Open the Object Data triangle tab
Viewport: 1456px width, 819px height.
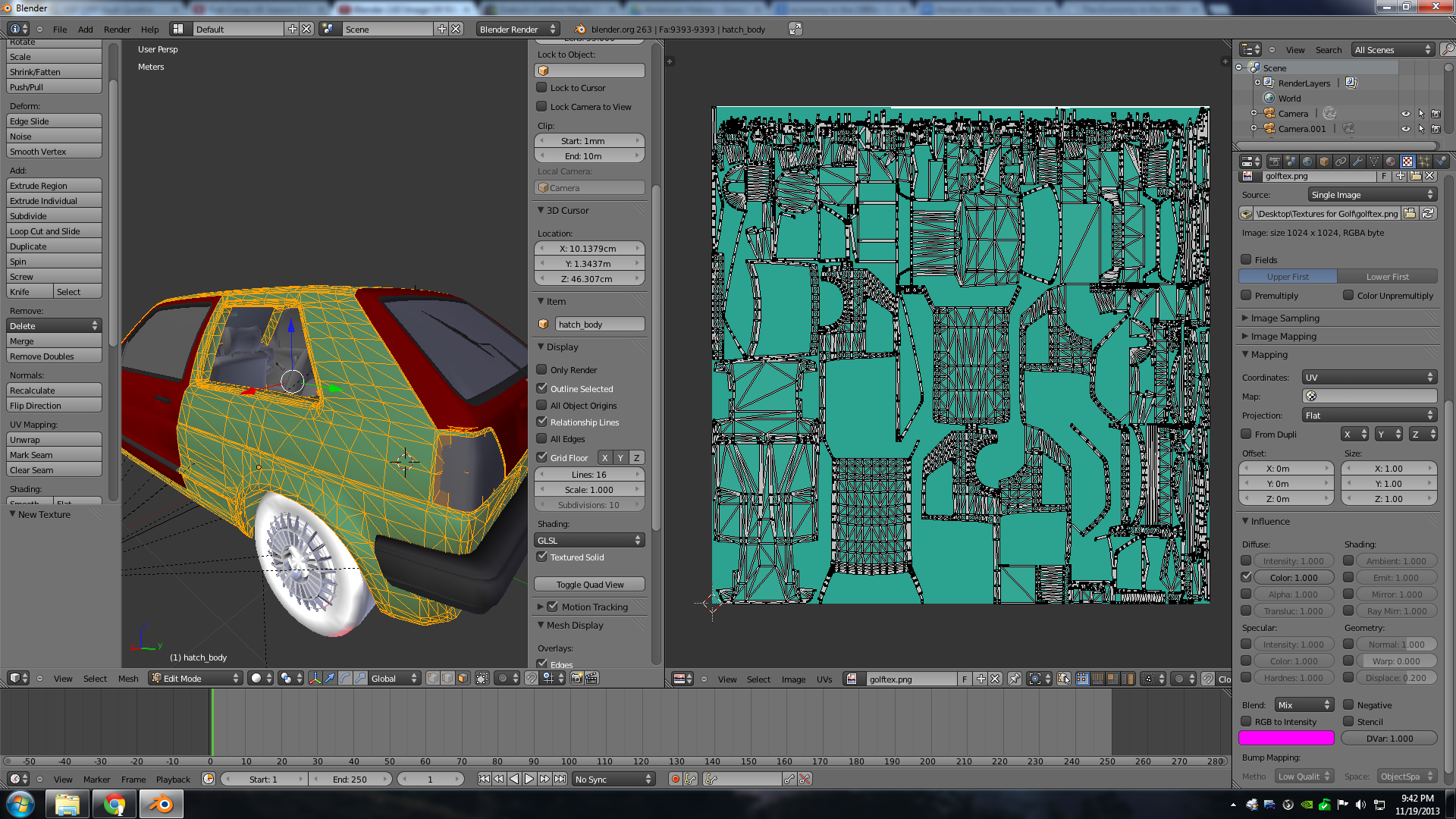(1374, 161)
